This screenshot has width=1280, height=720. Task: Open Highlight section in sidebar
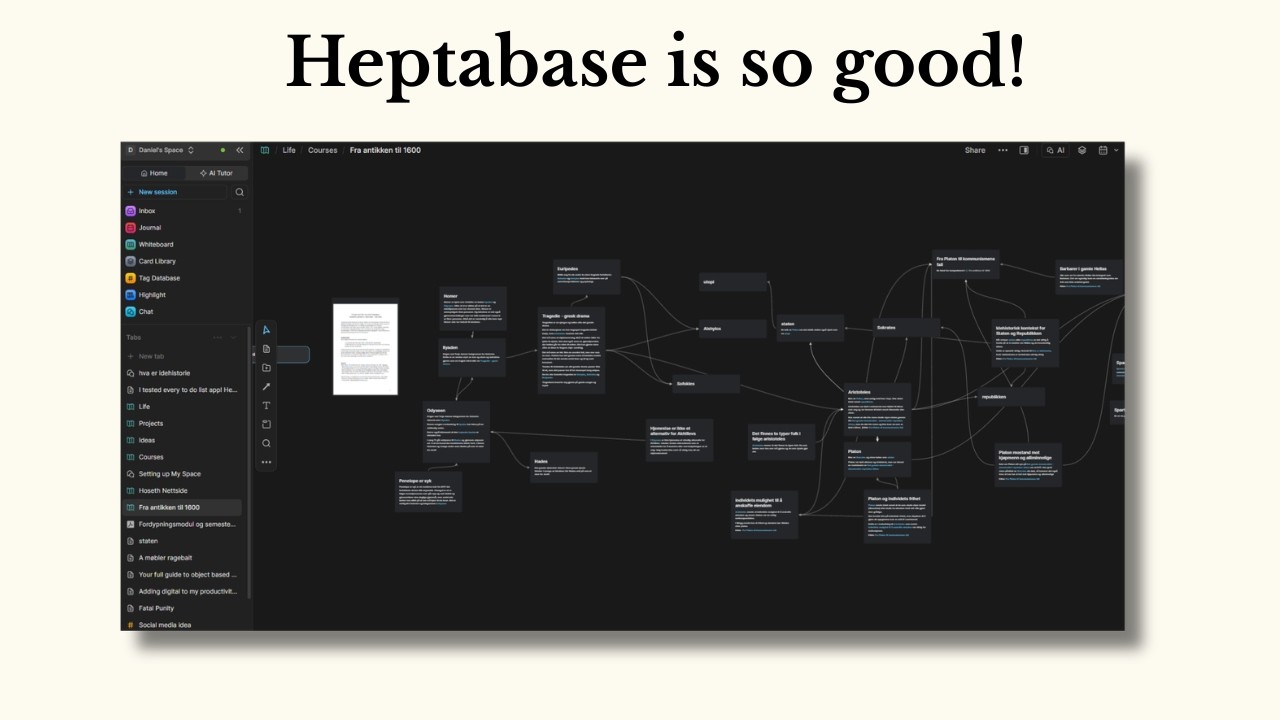(184, 295)
